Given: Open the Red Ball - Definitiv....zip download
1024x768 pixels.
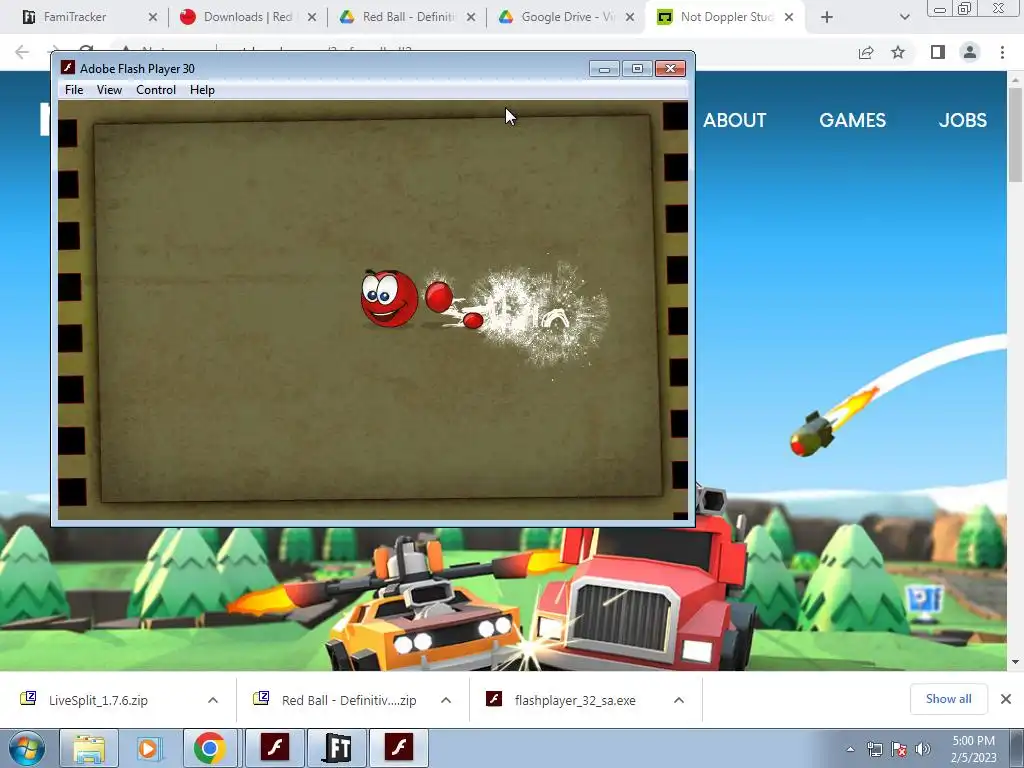Looking at the screenshot, I should tap(349, 700).
